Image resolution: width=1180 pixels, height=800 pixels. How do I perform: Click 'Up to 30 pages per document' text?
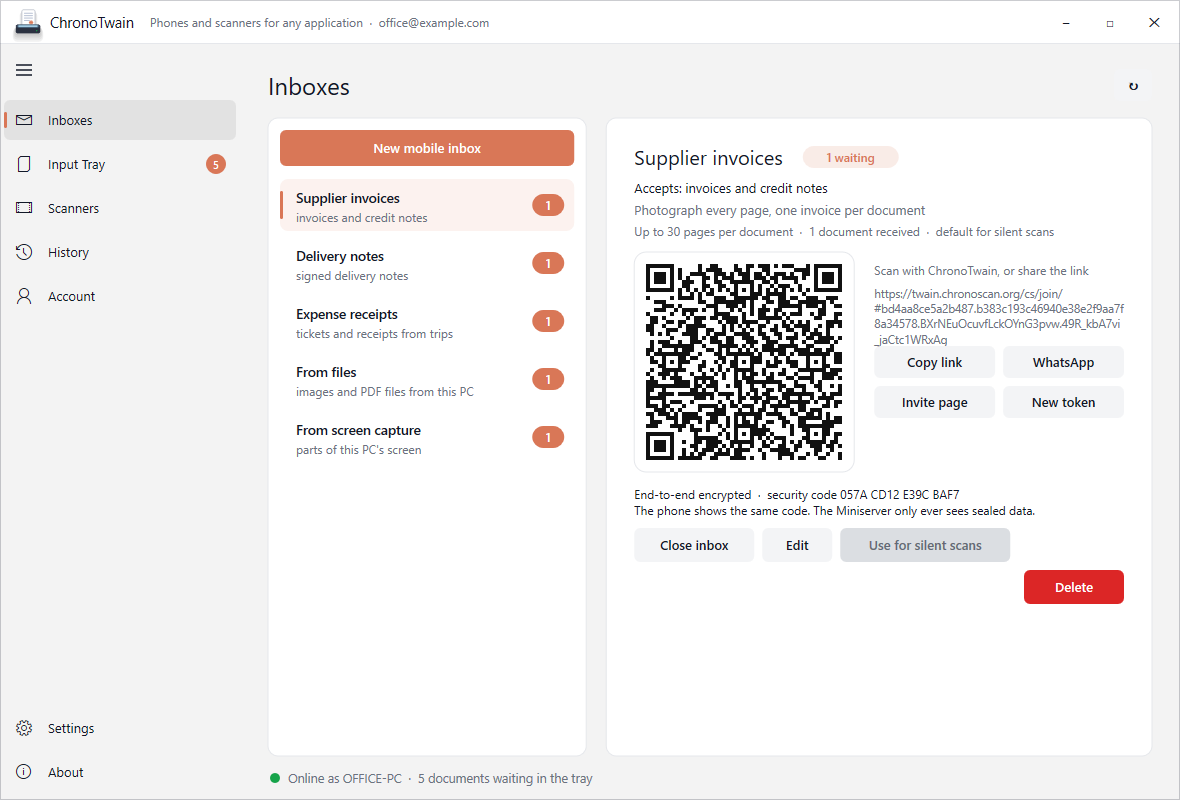point(713,232)
